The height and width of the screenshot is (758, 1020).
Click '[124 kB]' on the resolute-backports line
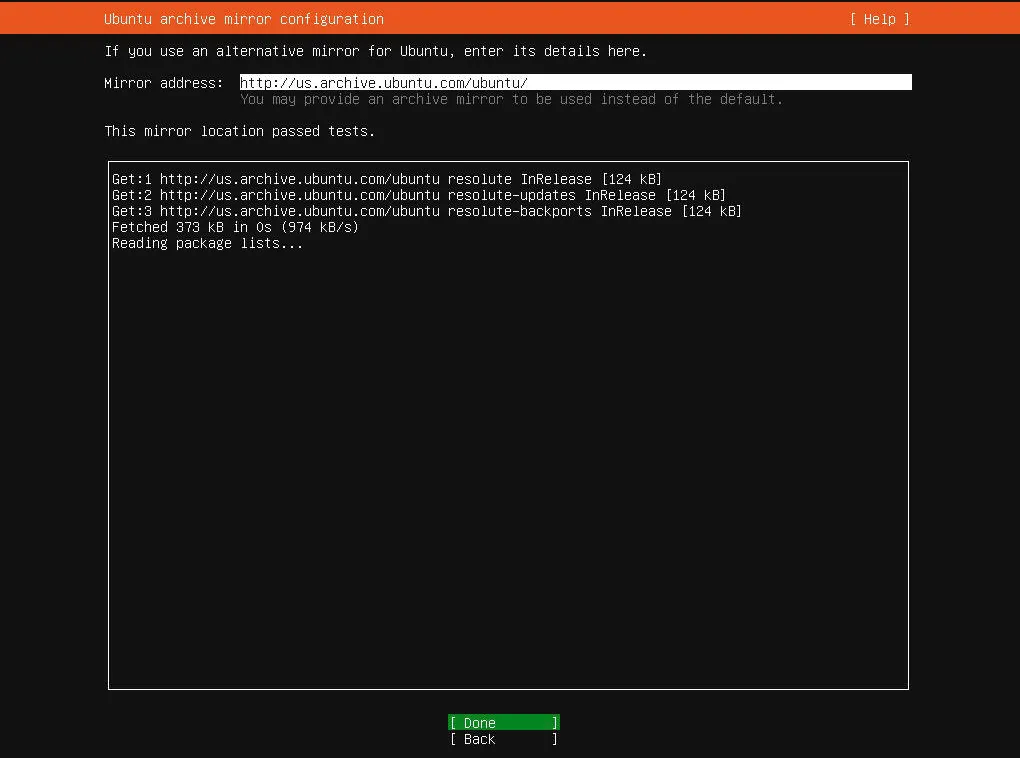click(711, 211)
